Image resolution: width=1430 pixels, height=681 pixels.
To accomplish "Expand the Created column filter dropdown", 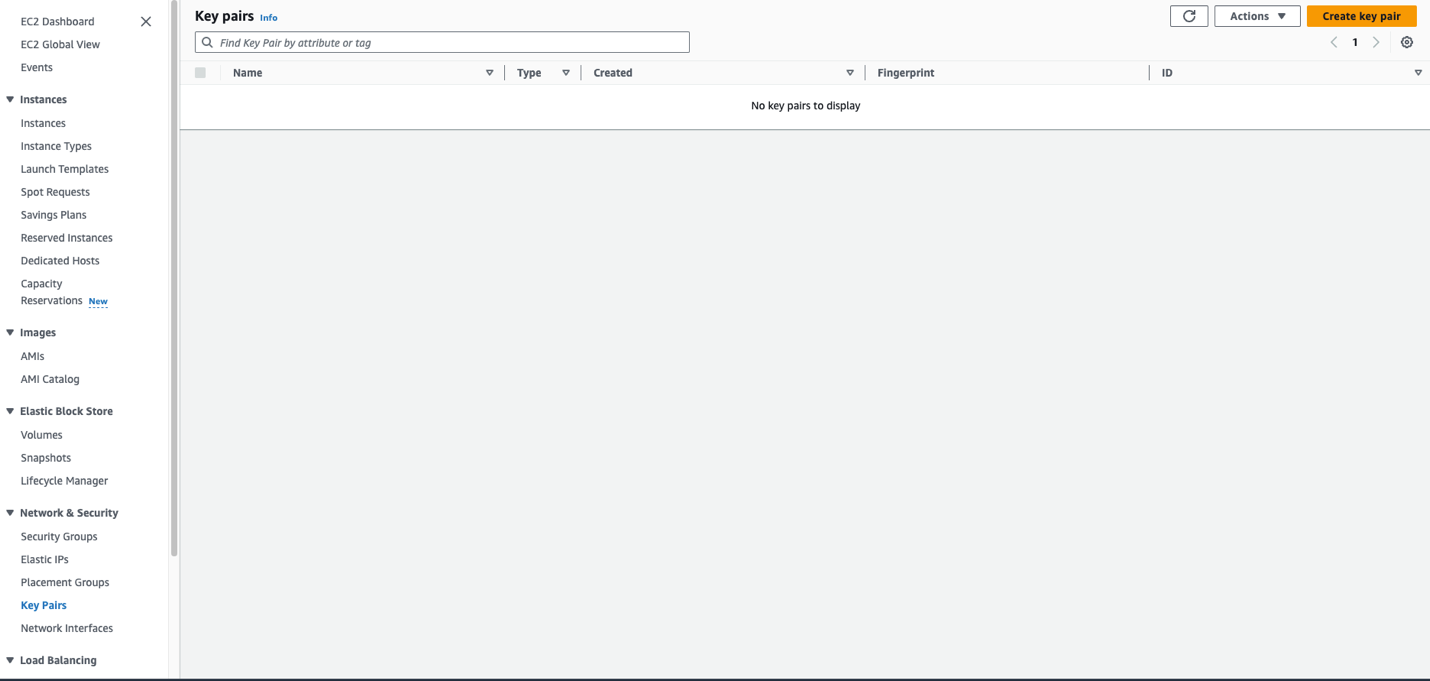I will (849, 72).
